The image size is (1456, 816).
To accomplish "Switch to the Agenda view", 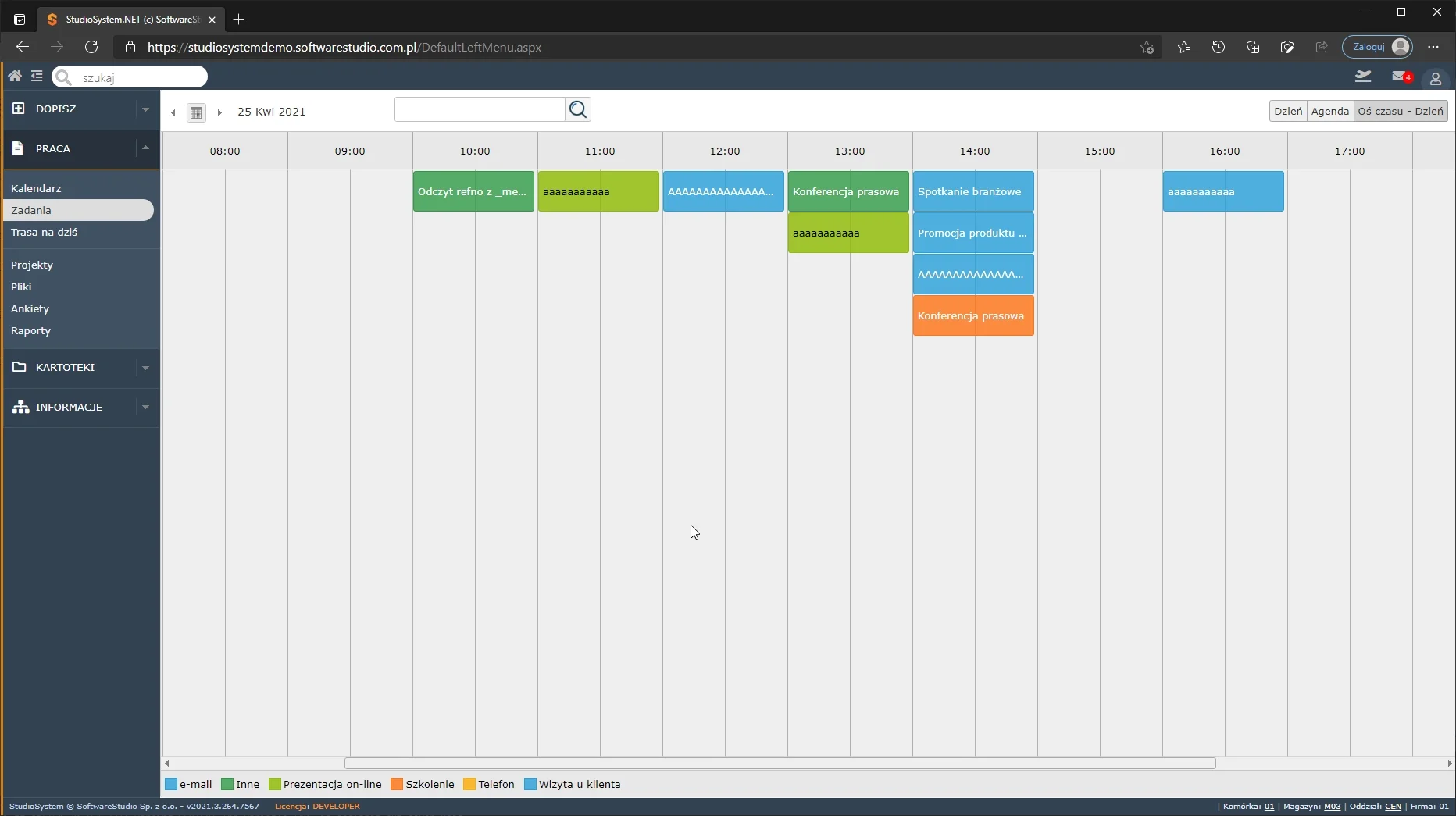I will click(1329, 111).
